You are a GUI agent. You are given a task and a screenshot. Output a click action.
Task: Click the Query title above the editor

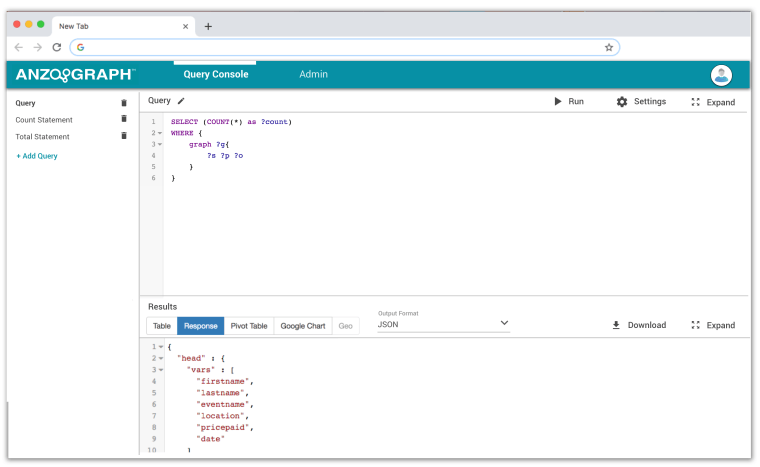click(159, 100)
